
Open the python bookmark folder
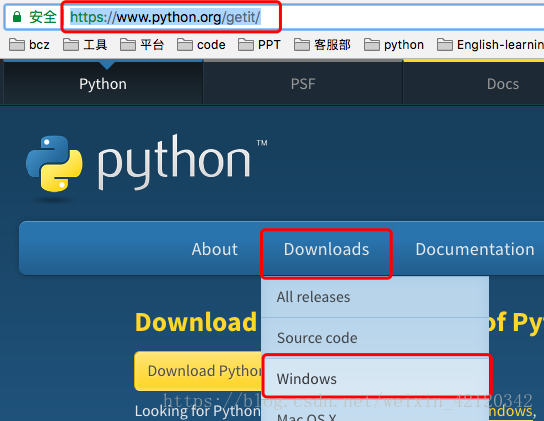[x=394, y=45]
